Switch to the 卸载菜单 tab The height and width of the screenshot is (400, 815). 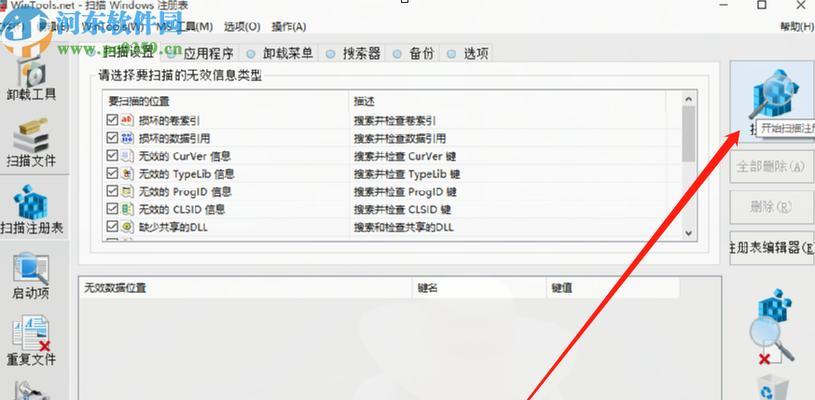click(x=280, y=53)
